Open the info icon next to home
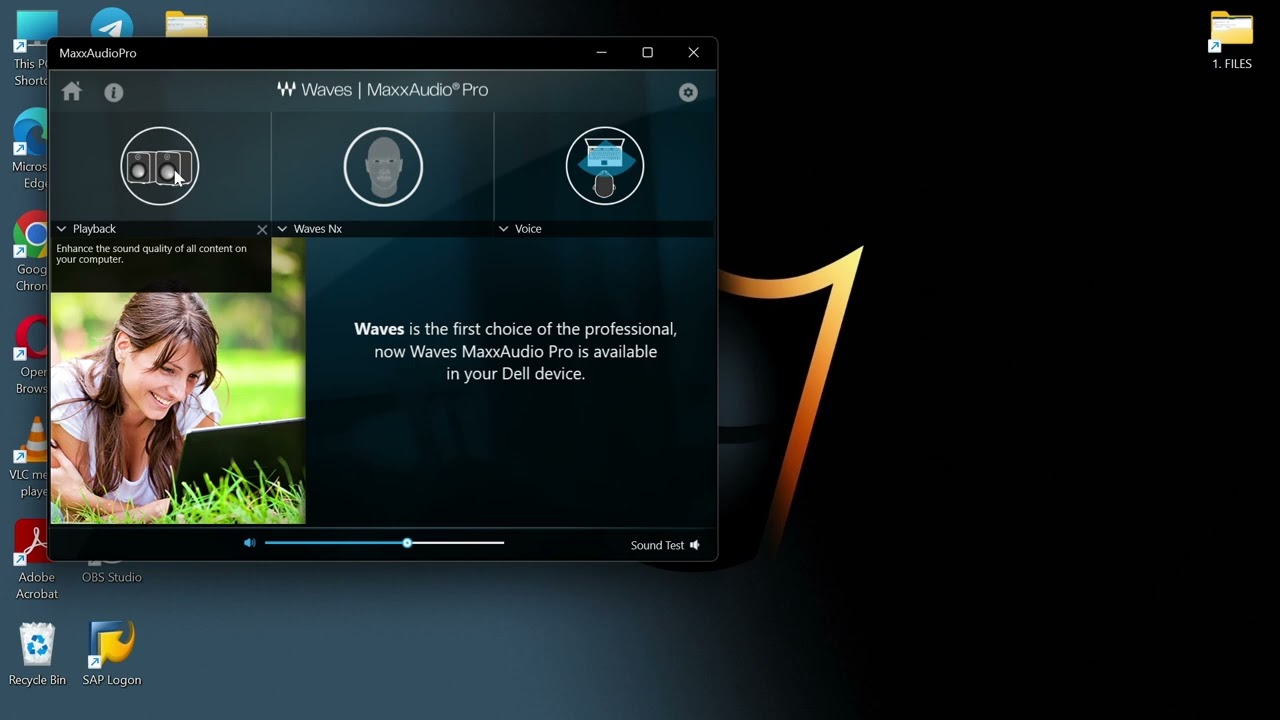The width and height of the screenshot is (1280, 720). coord(114,92)
